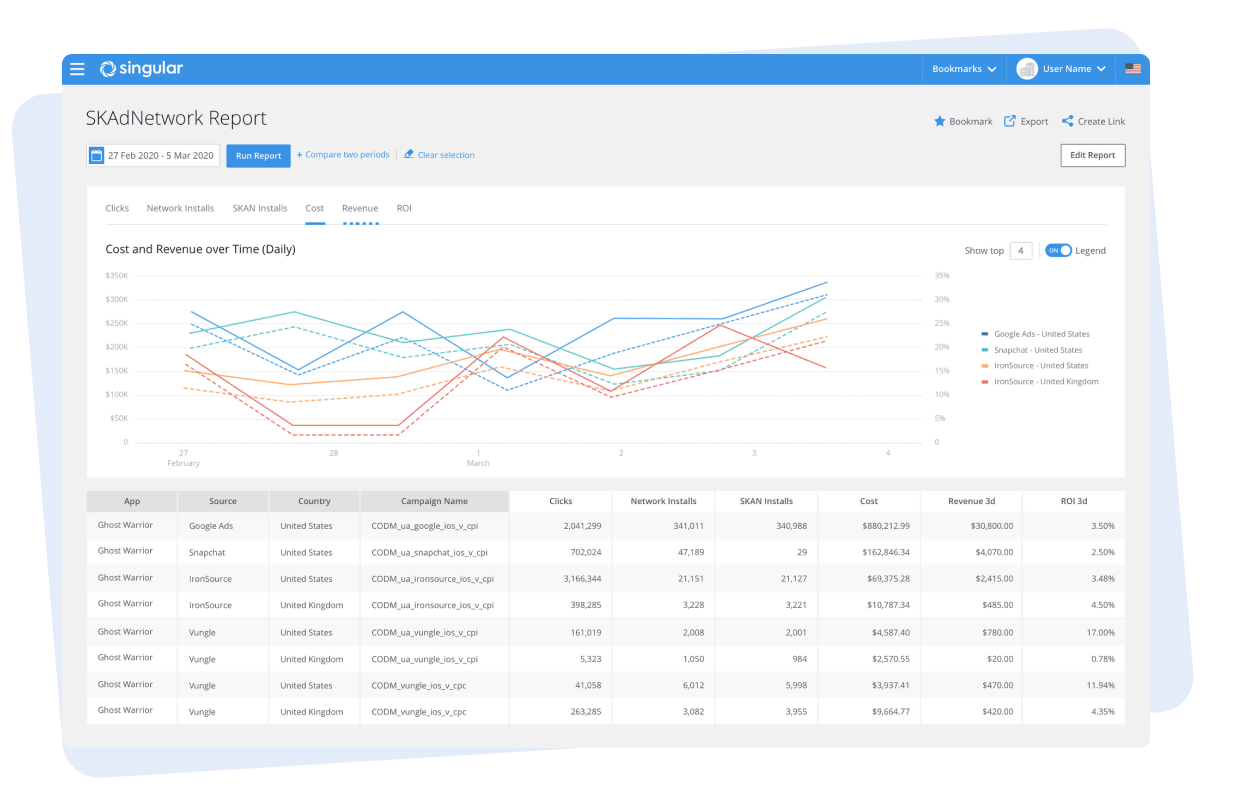
Task: Click the App column header
Action: 132,501
